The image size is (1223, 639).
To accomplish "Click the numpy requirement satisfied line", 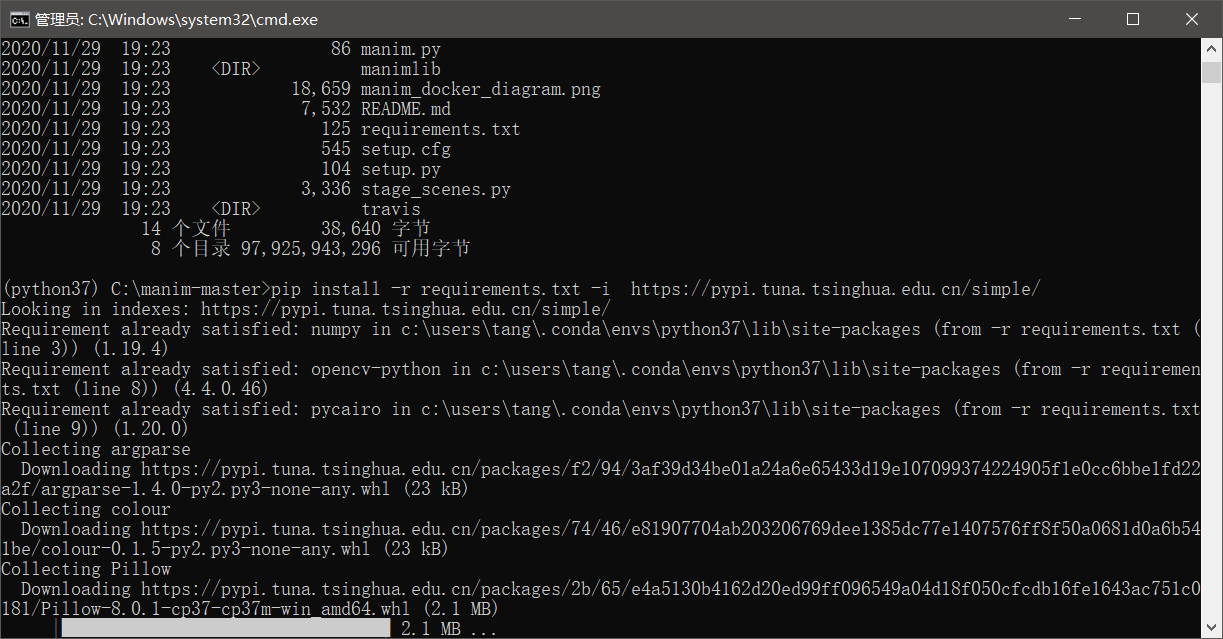I will click(600, 339).
